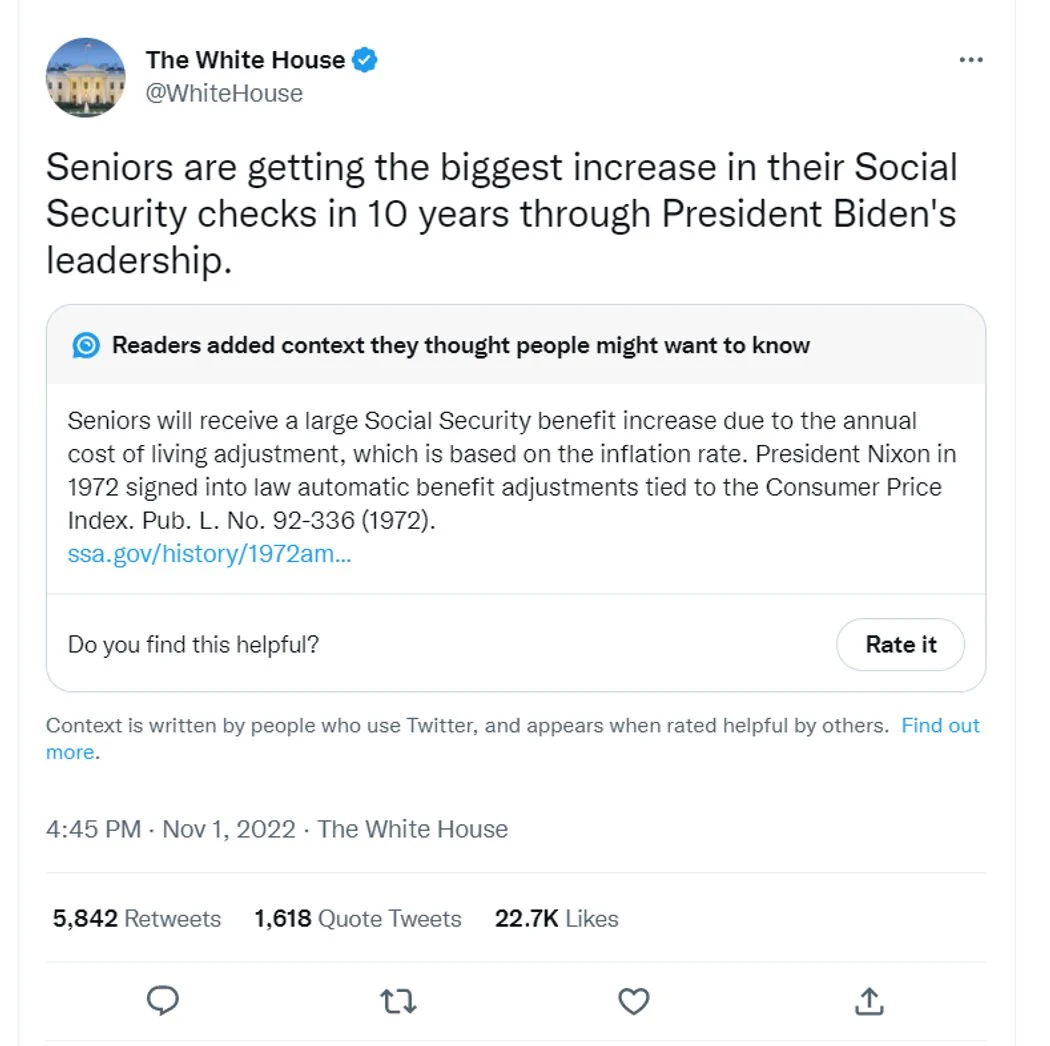
Task: Open the share tweet icon
Action: tap(870, 1000)
